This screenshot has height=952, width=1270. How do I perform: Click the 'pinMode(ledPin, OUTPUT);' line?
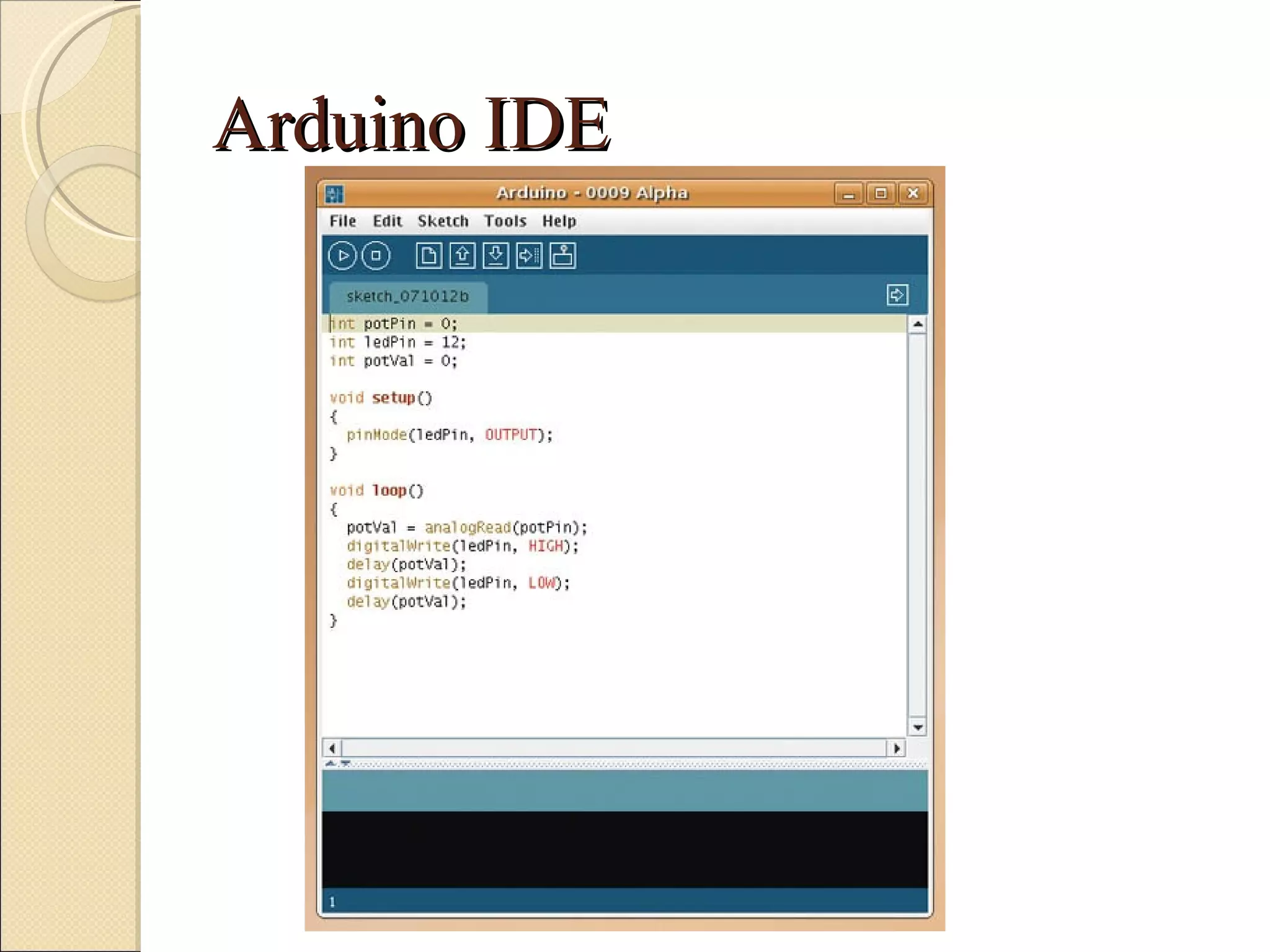click(450, 435)
